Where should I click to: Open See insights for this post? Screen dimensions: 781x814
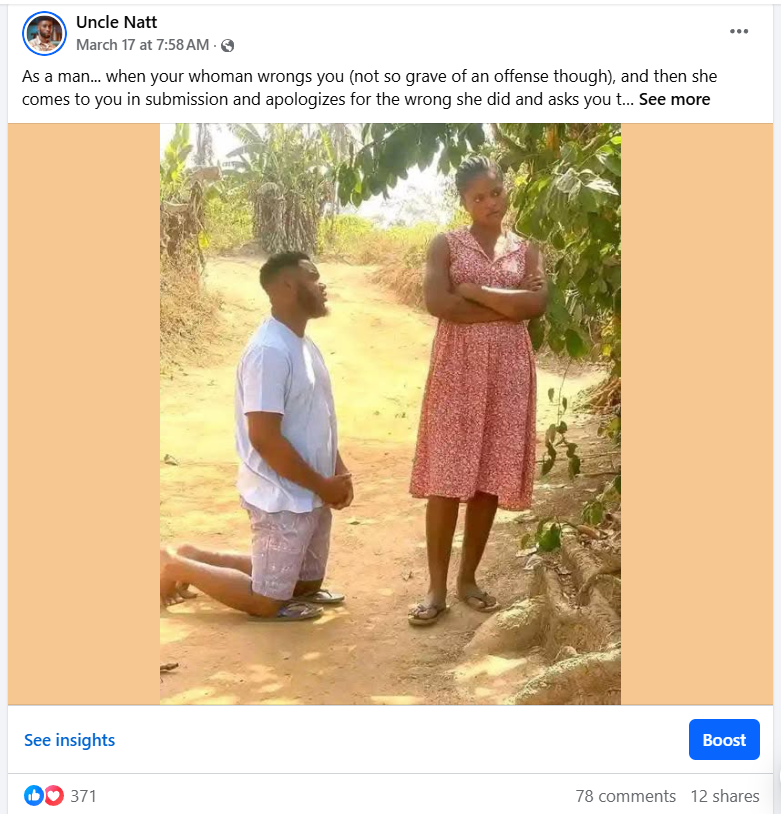pos(70,740)
